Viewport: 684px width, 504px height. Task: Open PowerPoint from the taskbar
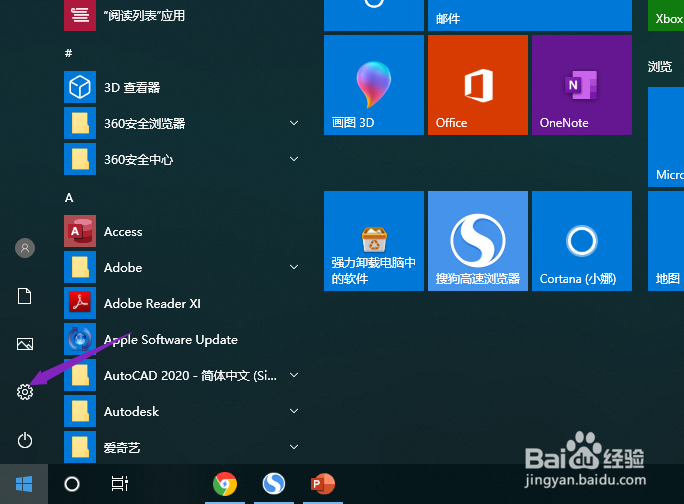pyautogui.click(x=322, y=484)
